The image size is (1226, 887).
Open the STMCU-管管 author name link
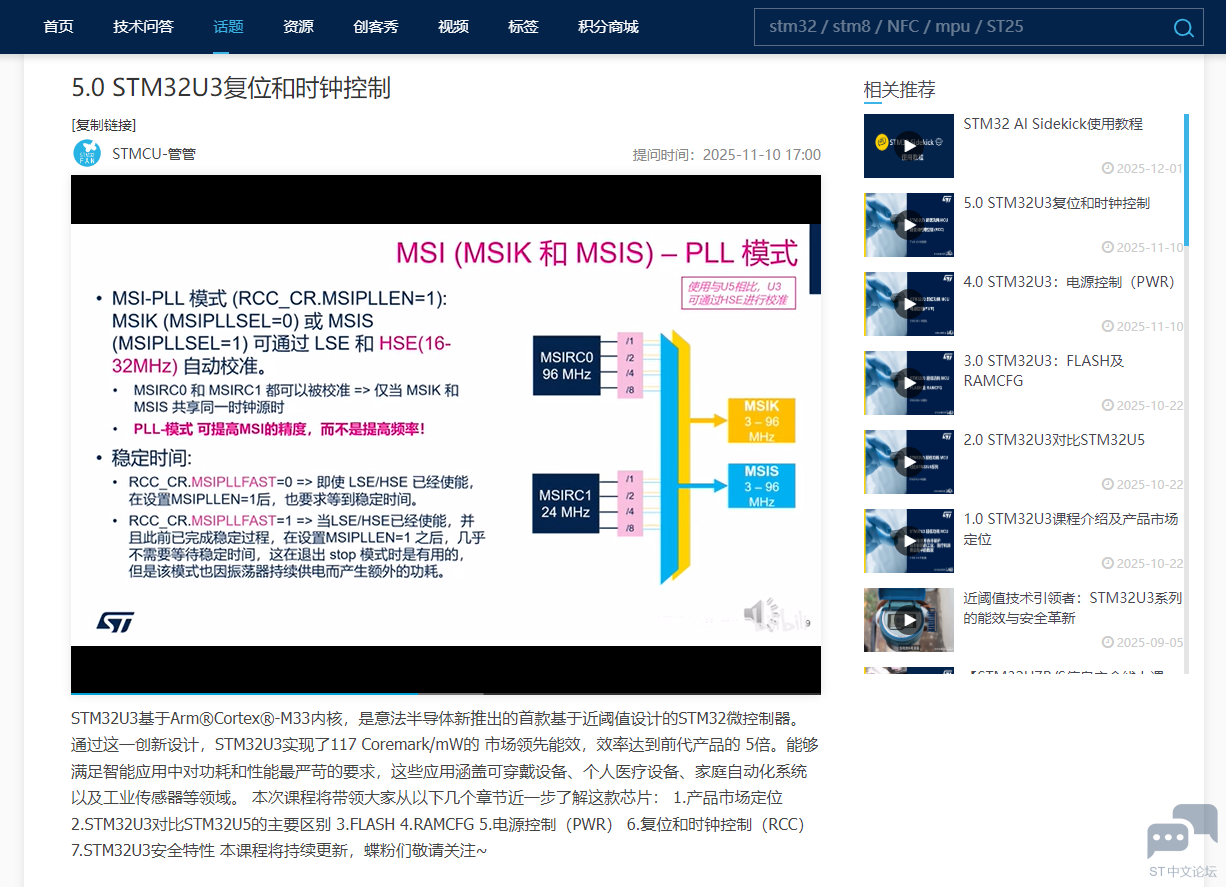(154, 154)
